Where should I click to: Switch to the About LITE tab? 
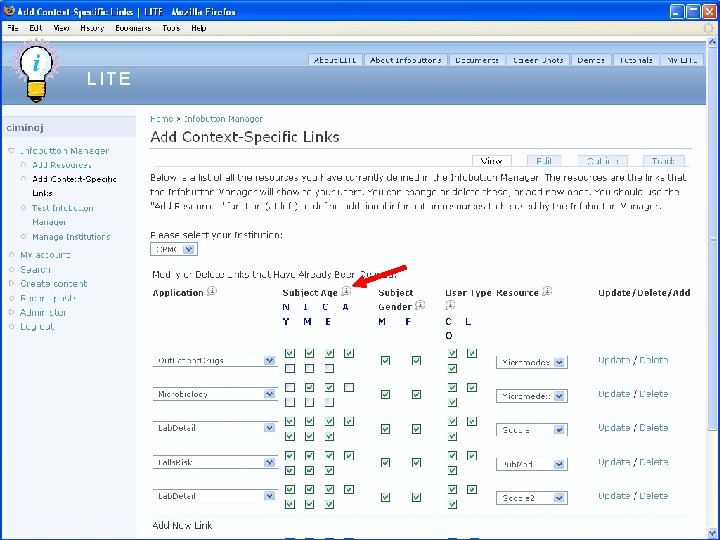pos(335,60)
